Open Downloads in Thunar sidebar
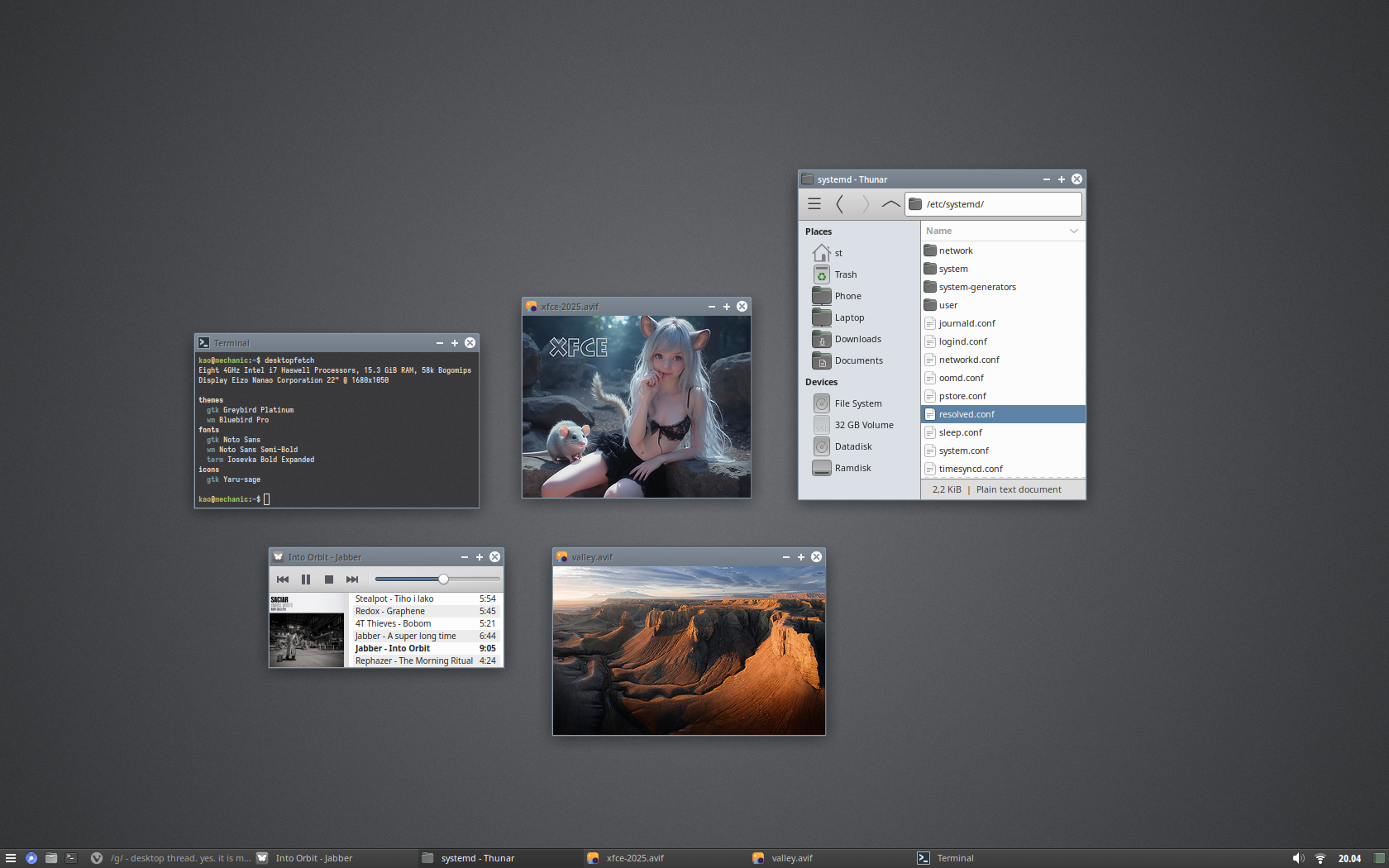1389x868 pixels. pos(859,339)
